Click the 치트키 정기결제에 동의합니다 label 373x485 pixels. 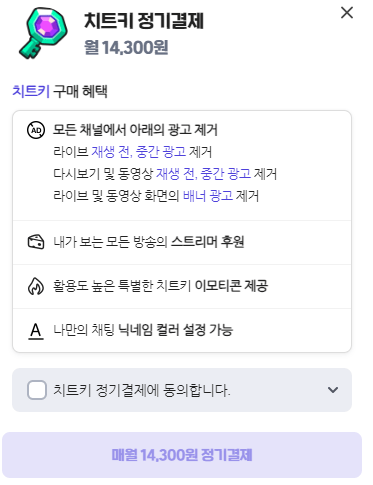tap(142, 390)
